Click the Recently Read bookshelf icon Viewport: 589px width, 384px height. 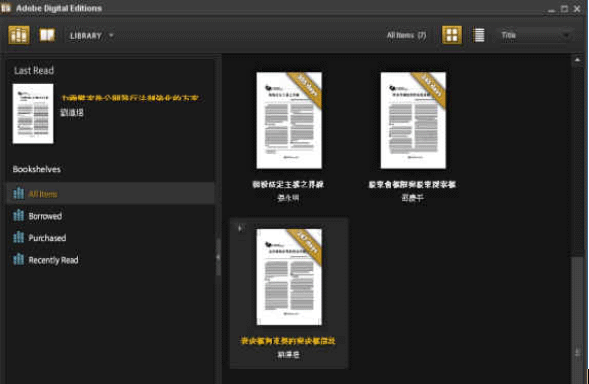pos(18,259)
